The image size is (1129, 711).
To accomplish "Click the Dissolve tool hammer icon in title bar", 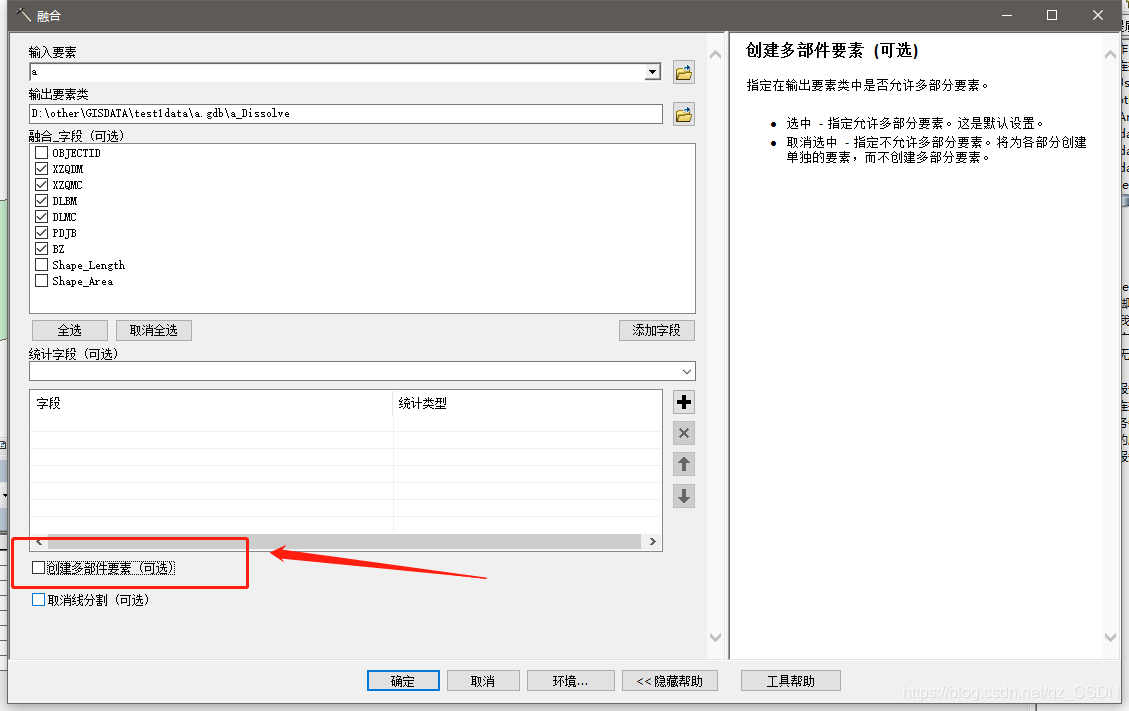I will (23, 14).
